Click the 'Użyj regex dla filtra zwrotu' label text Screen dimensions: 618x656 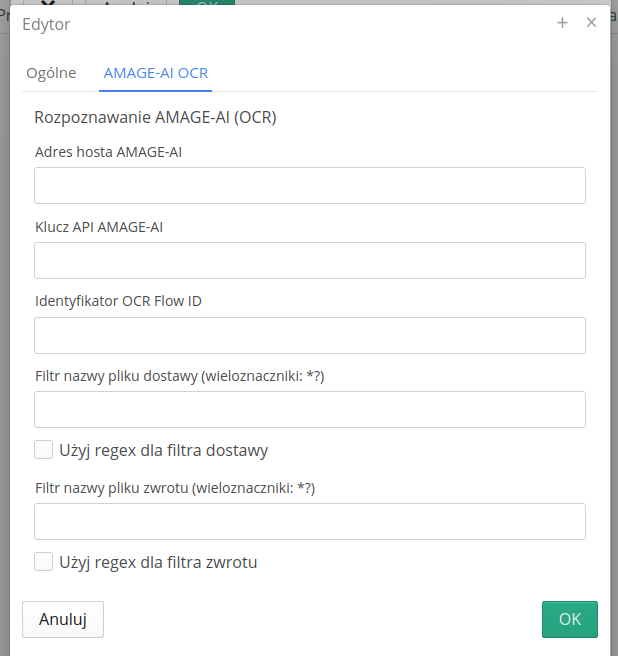pyautogui.click(x=158, y=562)
